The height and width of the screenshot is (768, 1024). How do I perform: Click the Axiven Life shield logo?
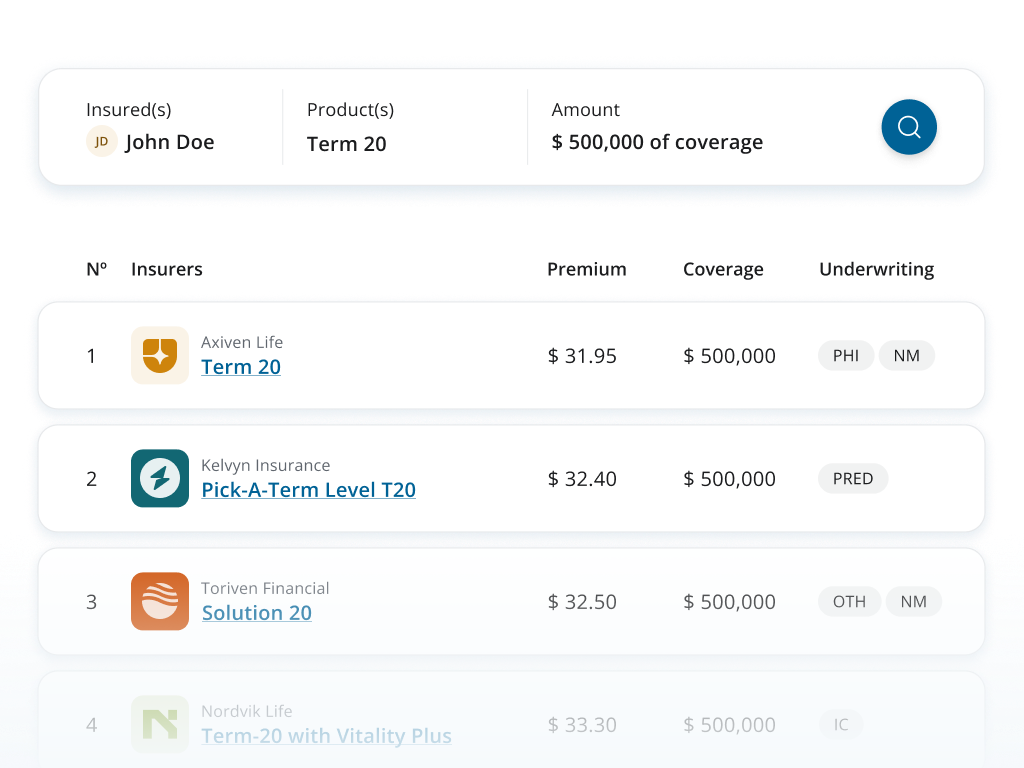(x=160, y=356)
